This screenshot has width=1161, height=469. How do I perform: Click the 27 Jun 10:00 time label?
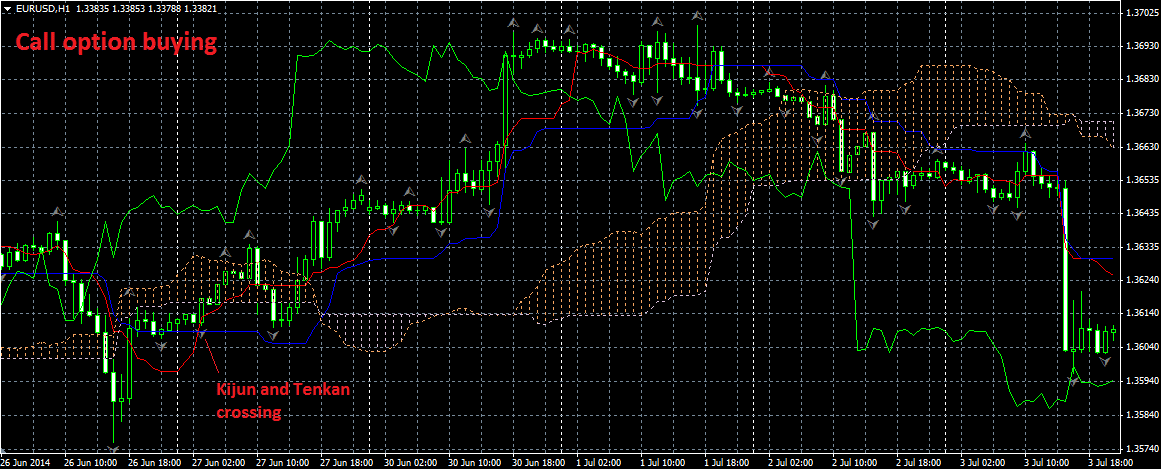[x=283, y=462]
